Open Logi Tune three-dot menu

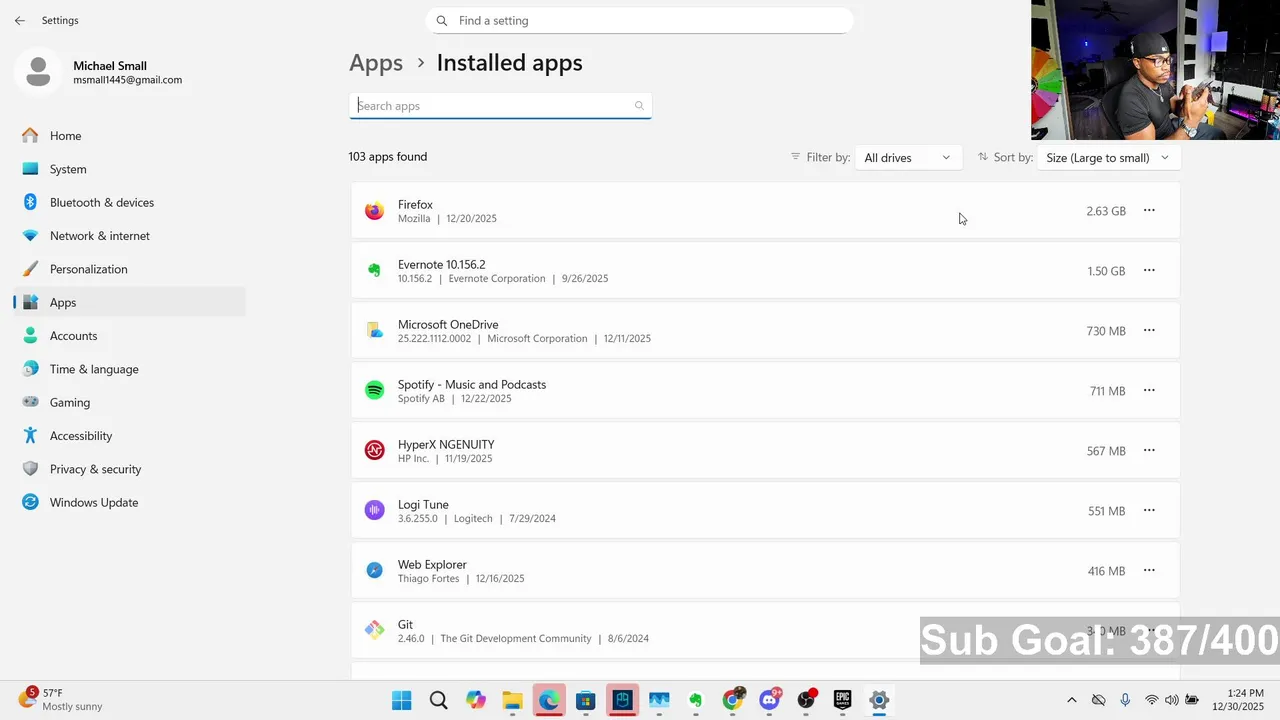coord(1149,510)
